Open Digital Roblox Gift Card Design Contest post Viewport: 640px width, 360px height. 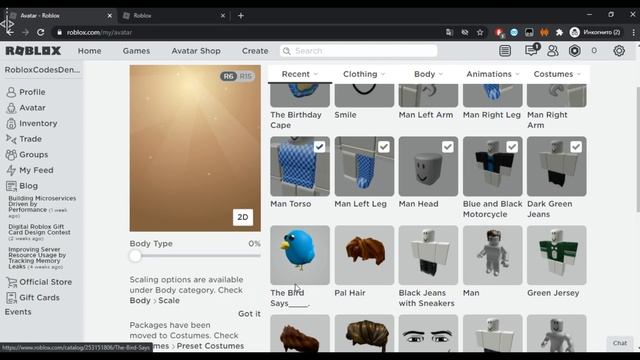(39, 232)
